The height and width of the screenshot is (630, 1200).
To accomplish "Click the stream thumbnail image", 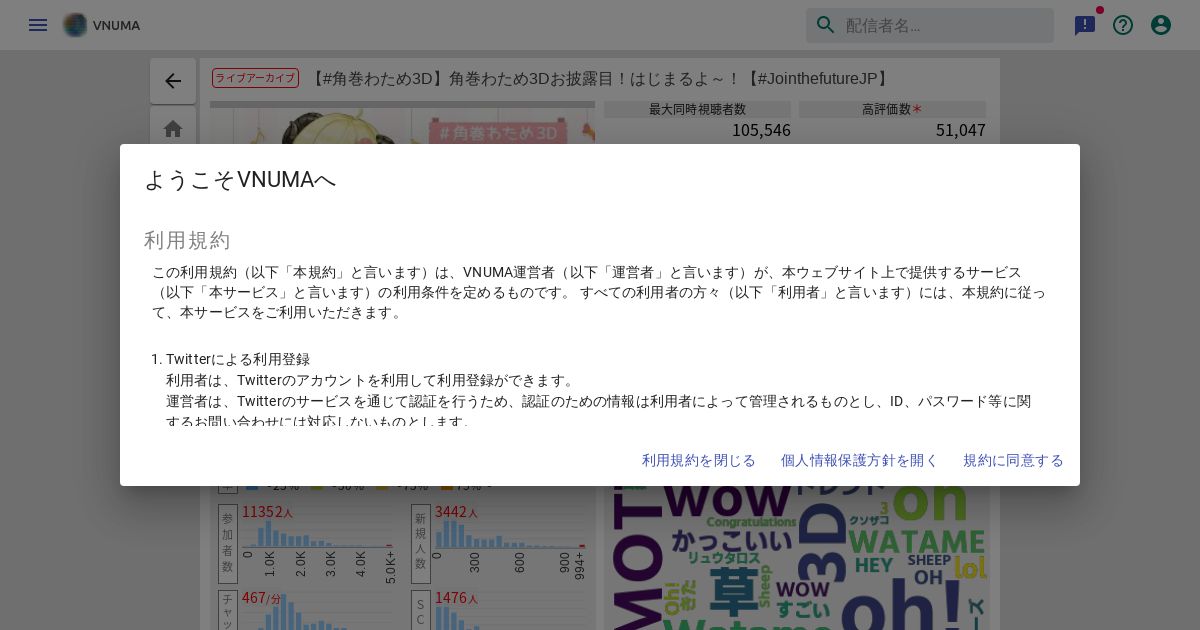I will [403, 124].
